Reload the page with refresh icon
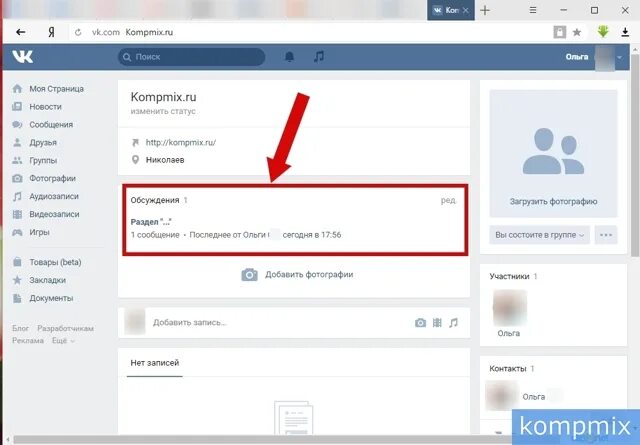The width and height of the screenshot is (640, 445). coord(78,32)
